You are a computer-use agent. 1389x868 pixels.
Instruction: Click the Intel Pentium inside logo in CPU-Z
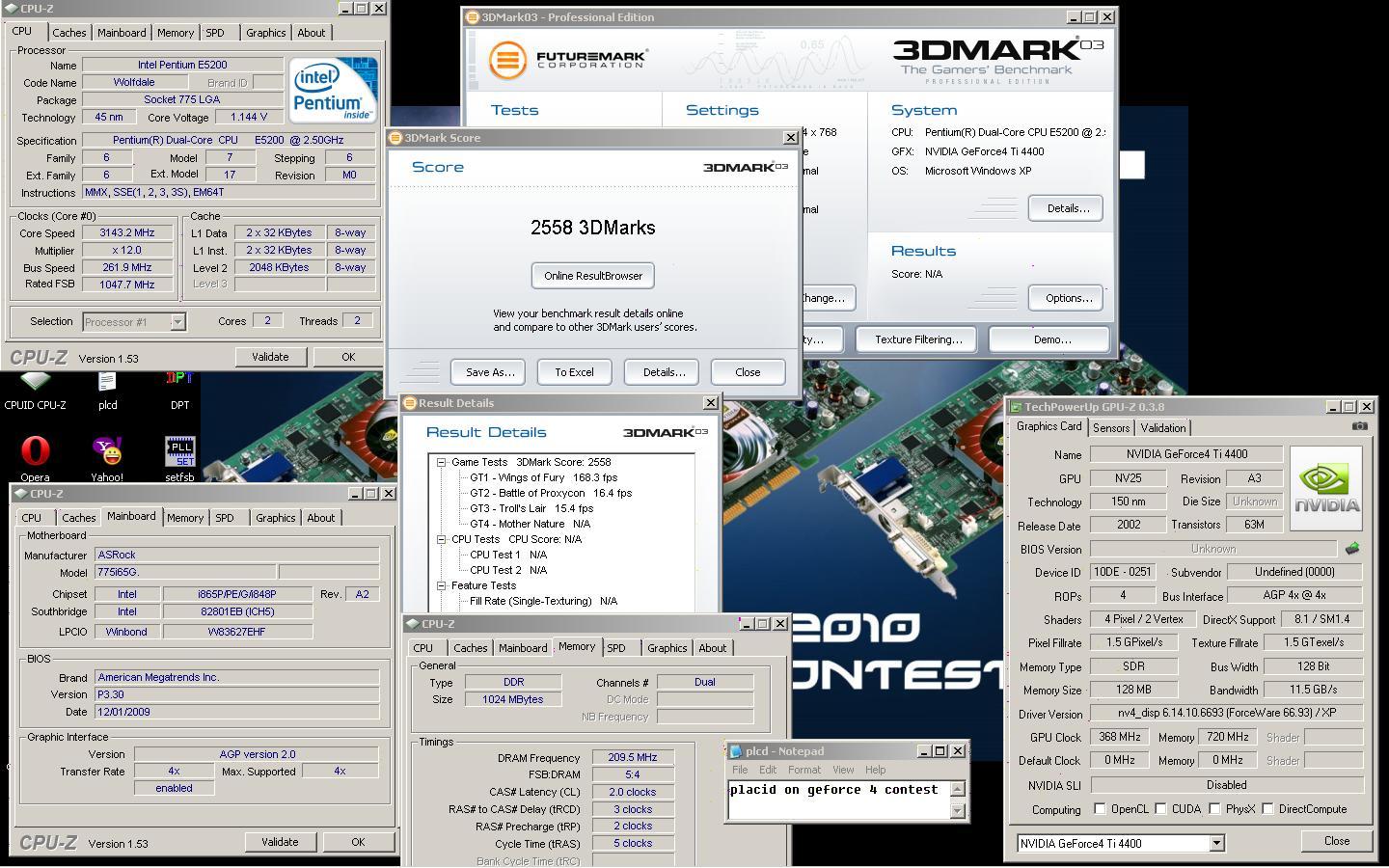334,90
